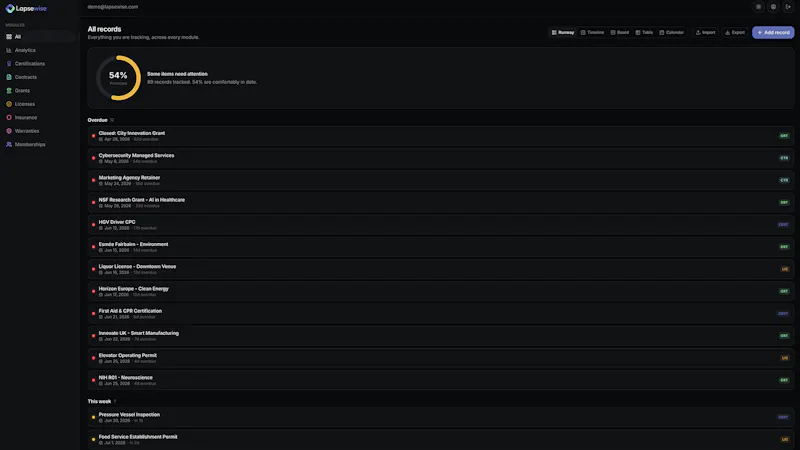Open Esmée Fairbairn - Environment record

click(440, 247)
